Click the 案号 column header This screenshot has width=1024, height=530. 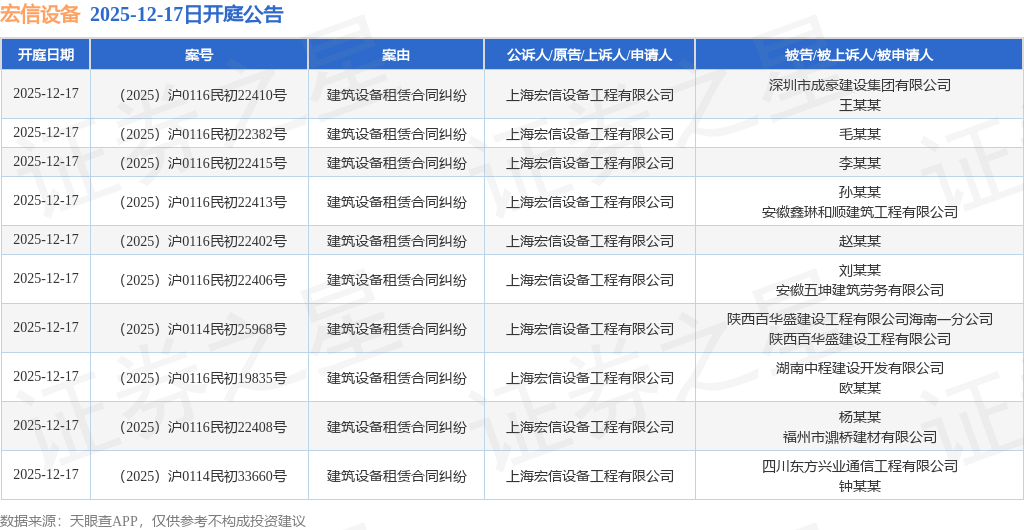click(199, 55)
